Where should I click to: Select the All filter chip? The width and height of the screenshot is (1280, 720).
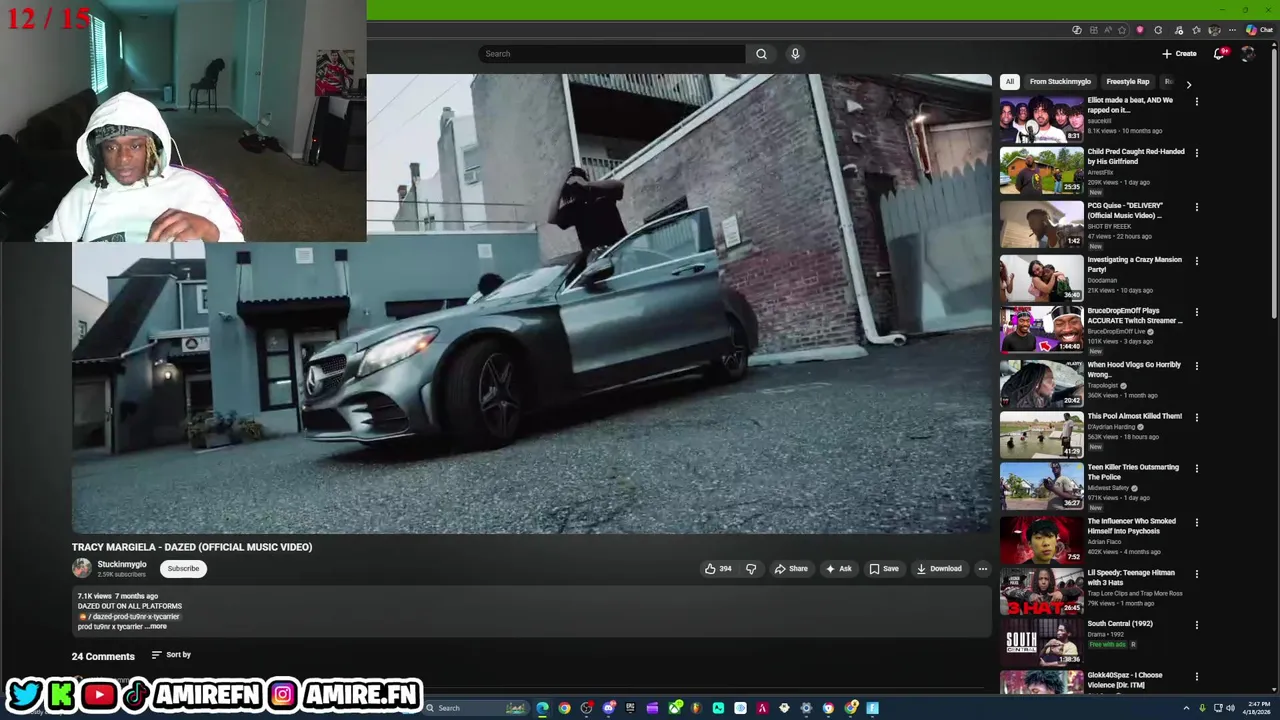click(1010, 82)
